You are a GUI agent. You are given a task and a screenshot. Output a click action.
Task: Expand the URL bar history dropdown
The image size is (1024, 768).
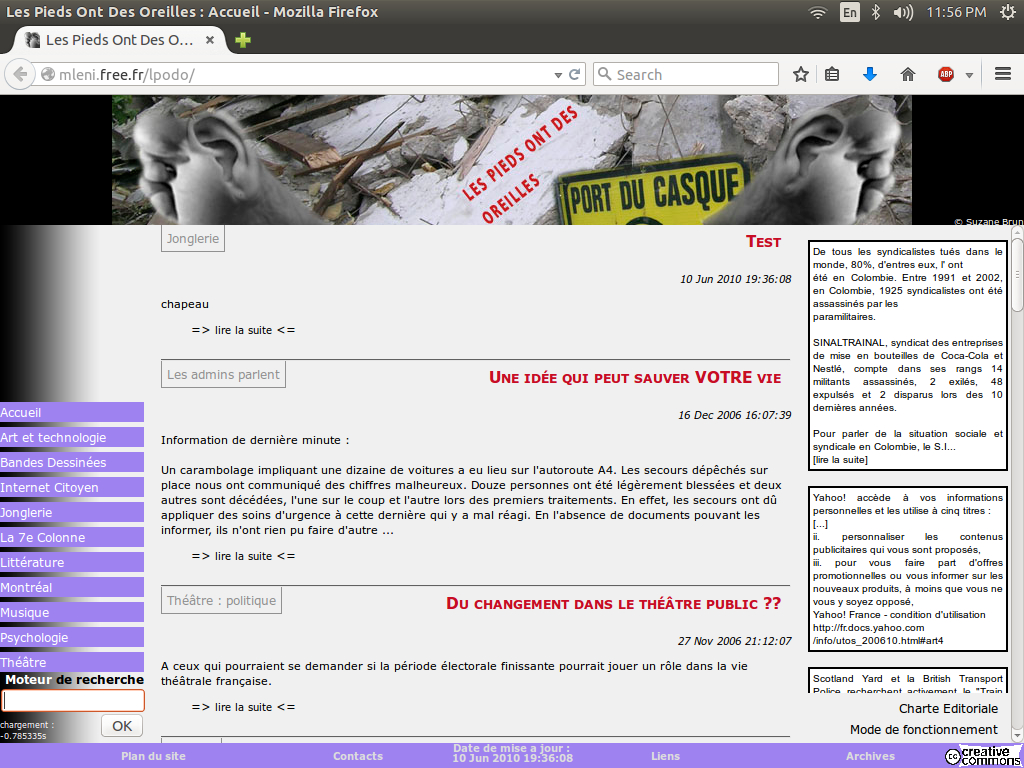558,74
